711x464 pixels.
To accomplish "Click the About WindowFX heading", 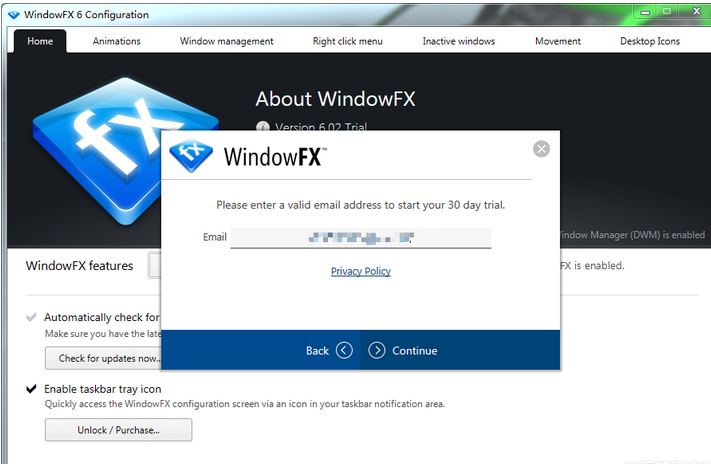I will (335, 99).
